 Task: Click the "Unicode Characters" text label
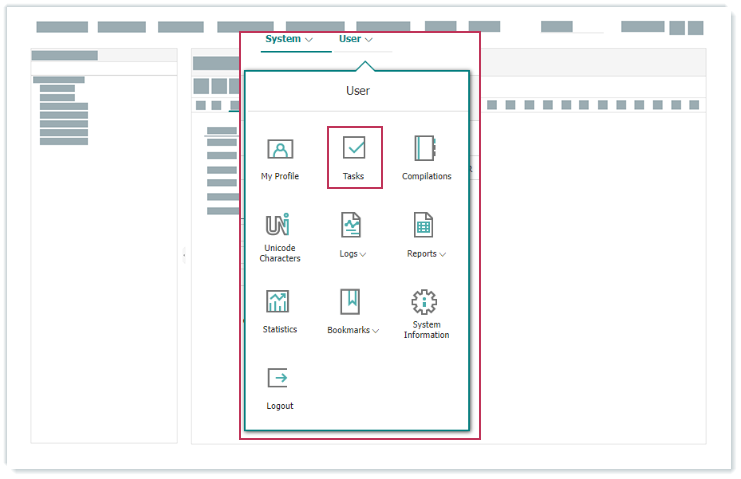(x=280, y=253)
